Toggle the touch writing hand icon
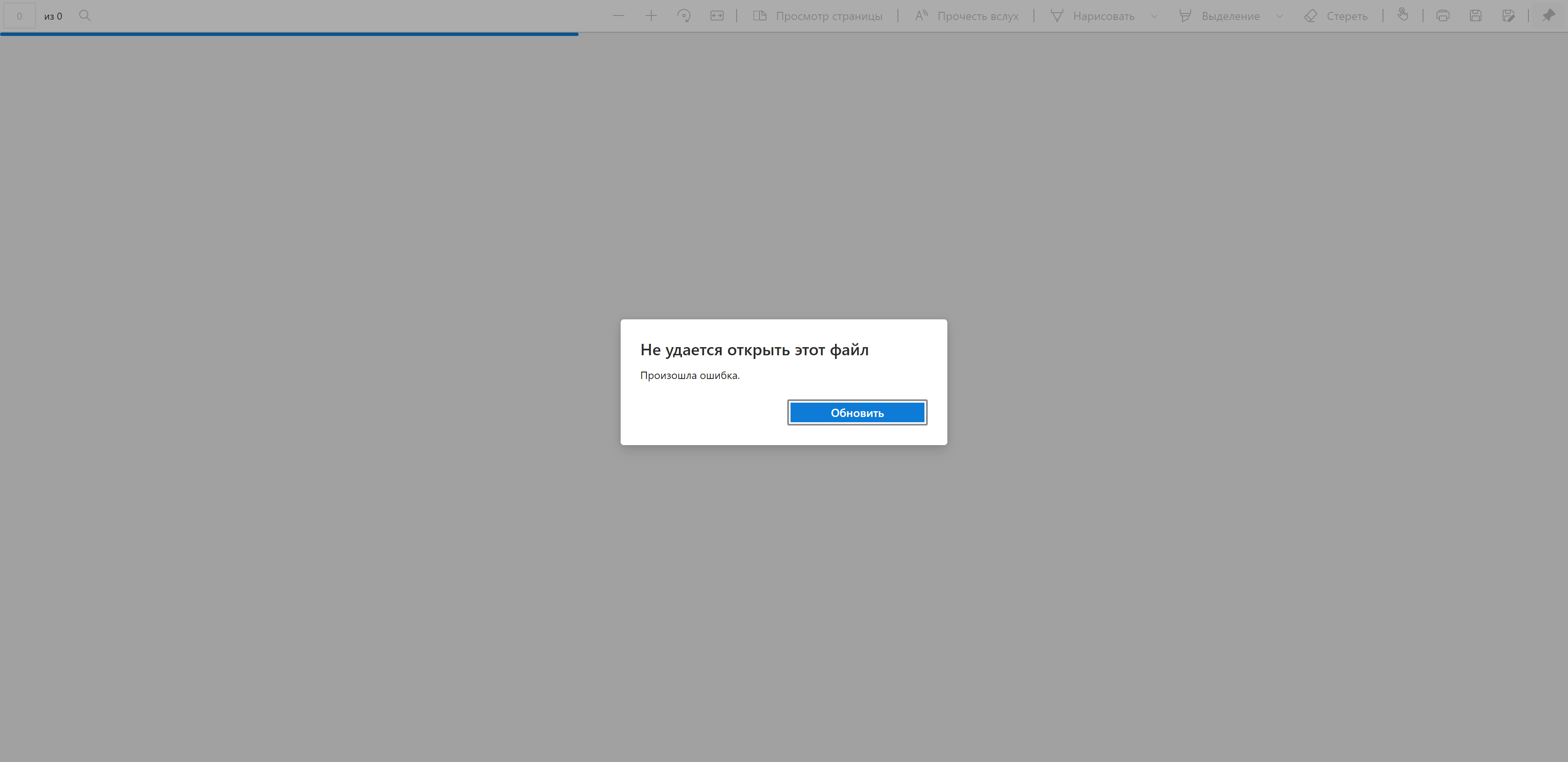The image size is (1568, 762). coord(1403,15)
